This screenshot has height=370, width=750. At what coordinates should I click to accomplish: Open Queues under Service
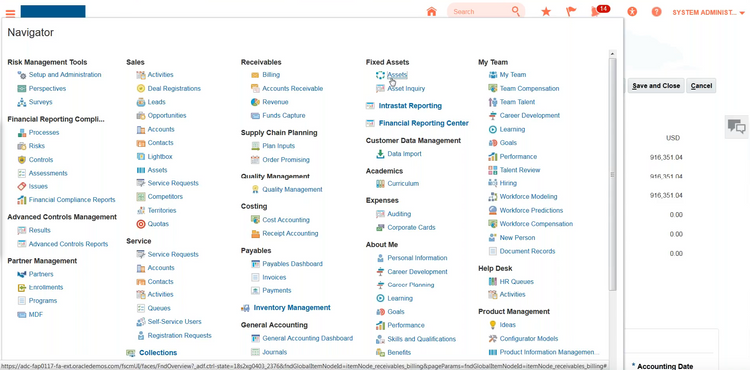click(x=159, y=308)
